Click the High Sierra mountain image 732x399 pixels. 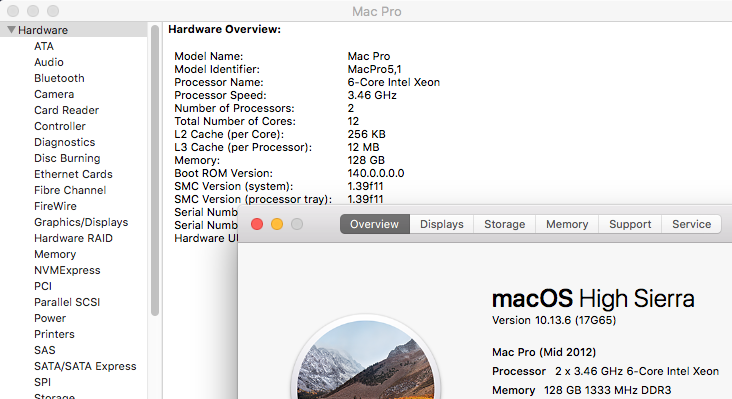click(x=366, y=358)
